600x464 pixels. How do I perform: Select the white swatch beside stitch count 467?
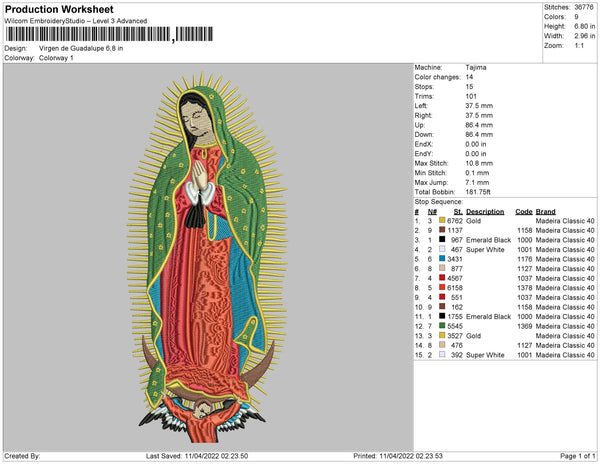442,249
